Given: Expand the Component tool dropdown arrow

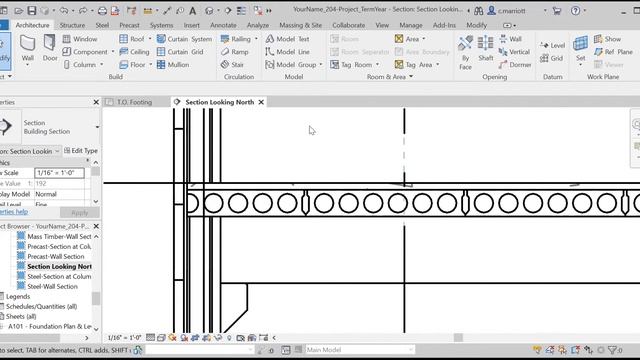Looking at the screenshot, I should (x=113, y=52).
